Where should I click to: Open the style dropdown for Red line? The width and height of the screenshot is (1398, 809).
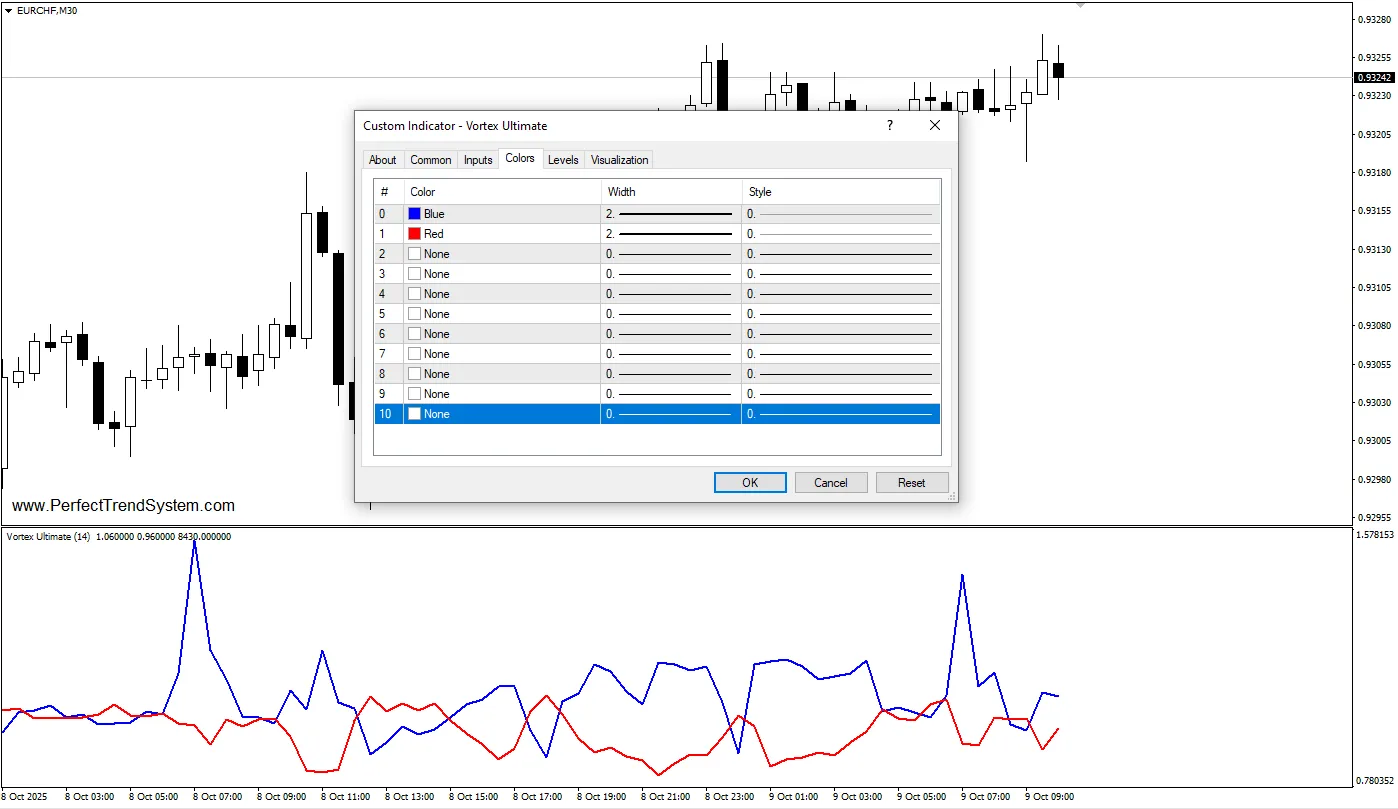(840, 234)
